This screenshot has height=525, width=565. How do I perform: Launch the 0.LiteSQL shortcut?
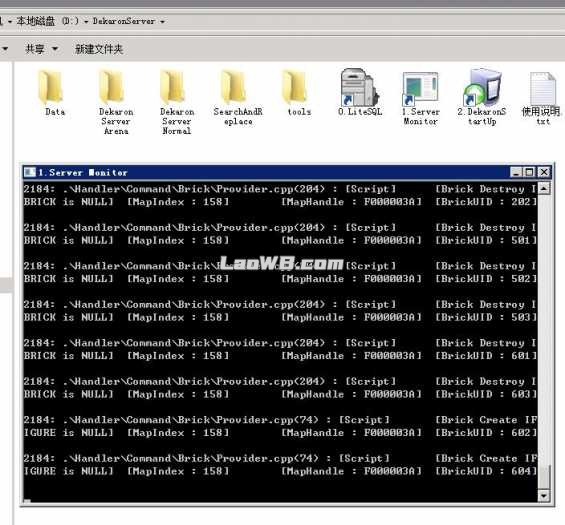click(360, 92)
